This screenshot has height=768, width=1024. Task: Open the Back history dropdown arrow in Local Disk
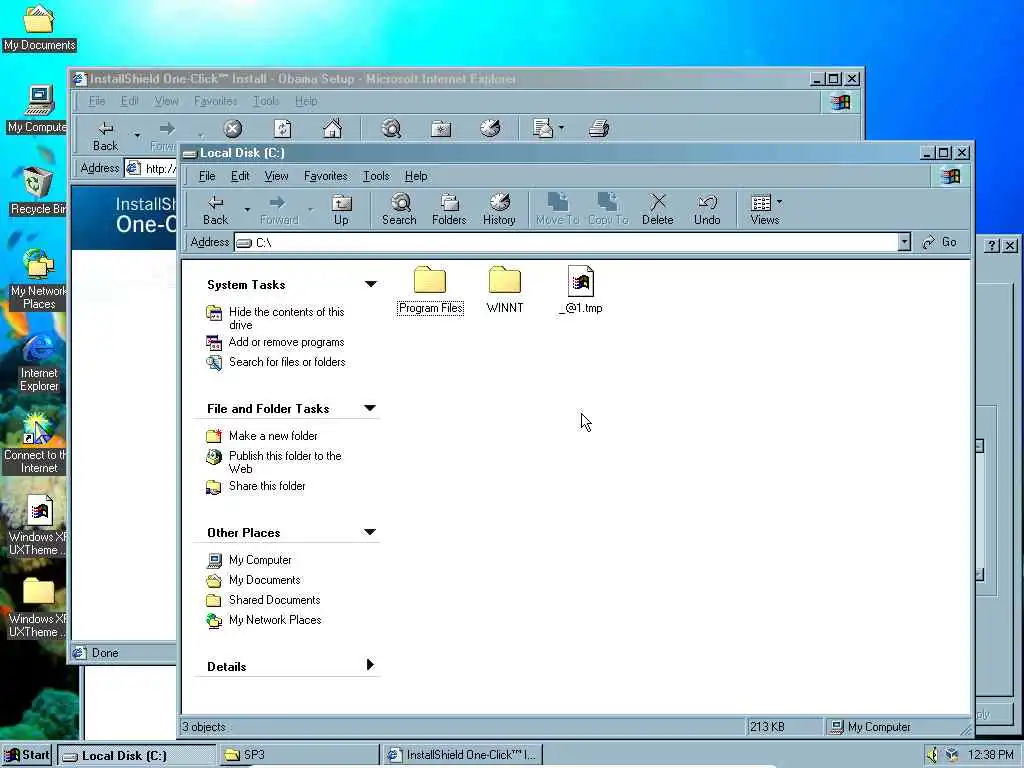click(247, 210)
